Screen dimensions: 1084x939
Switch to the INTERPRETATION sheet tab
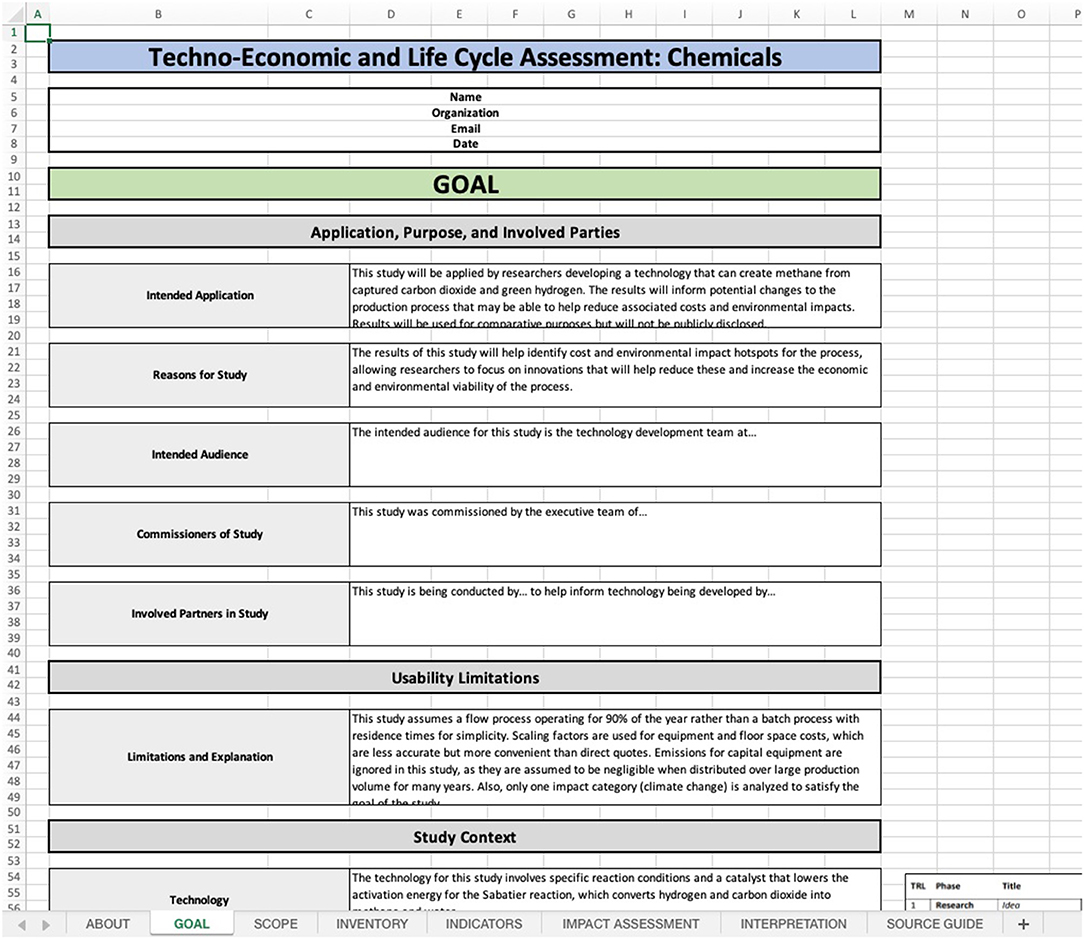[x=794, y=924]
